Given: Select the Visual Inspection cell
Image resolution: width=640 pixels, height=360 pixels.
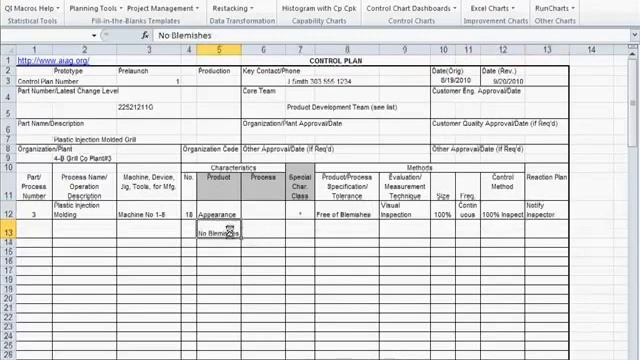Looking at the screenshot, I should point(404,210).
